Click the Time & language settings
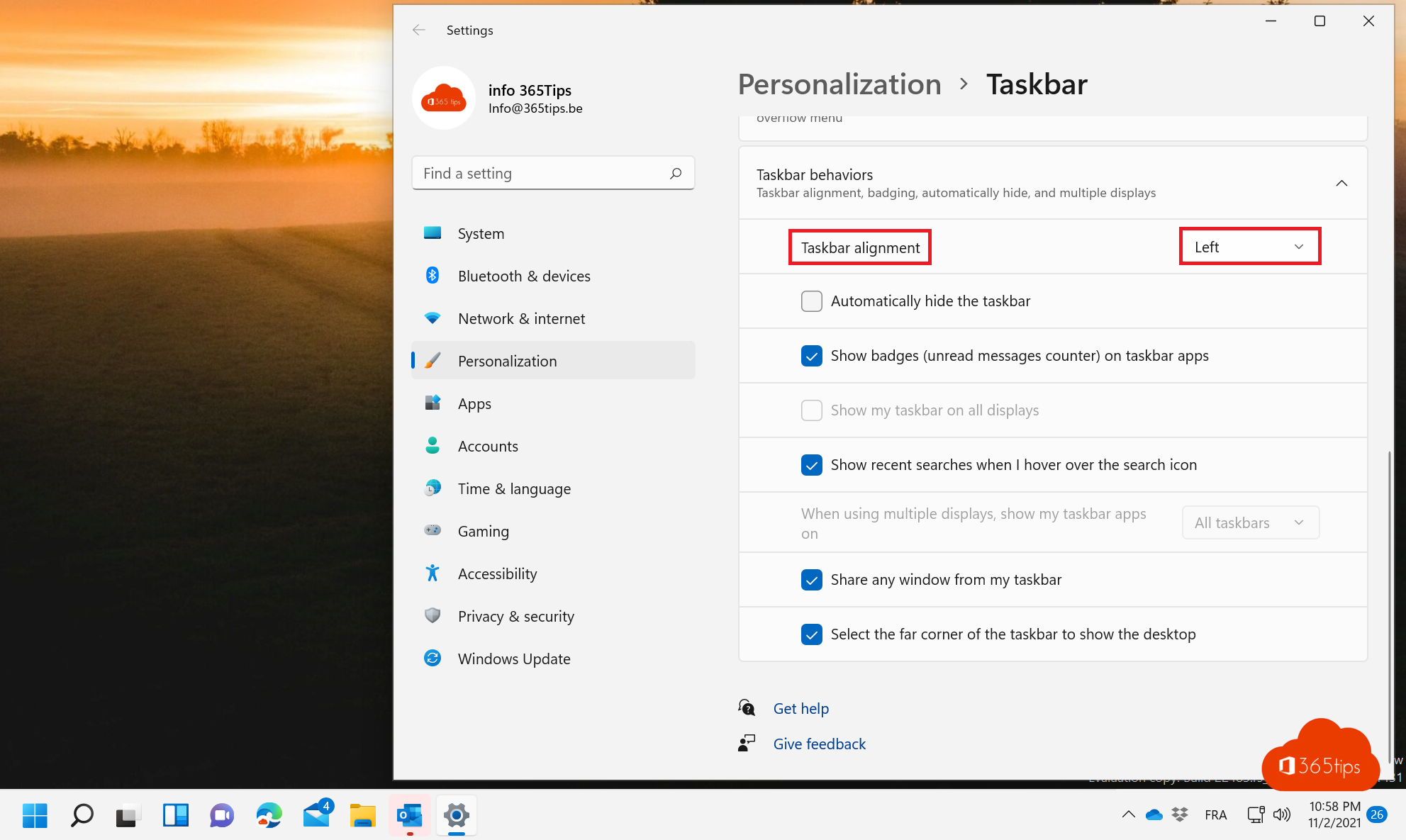The height and width of the screenshot is (840, 1406). tap(514, 488)
